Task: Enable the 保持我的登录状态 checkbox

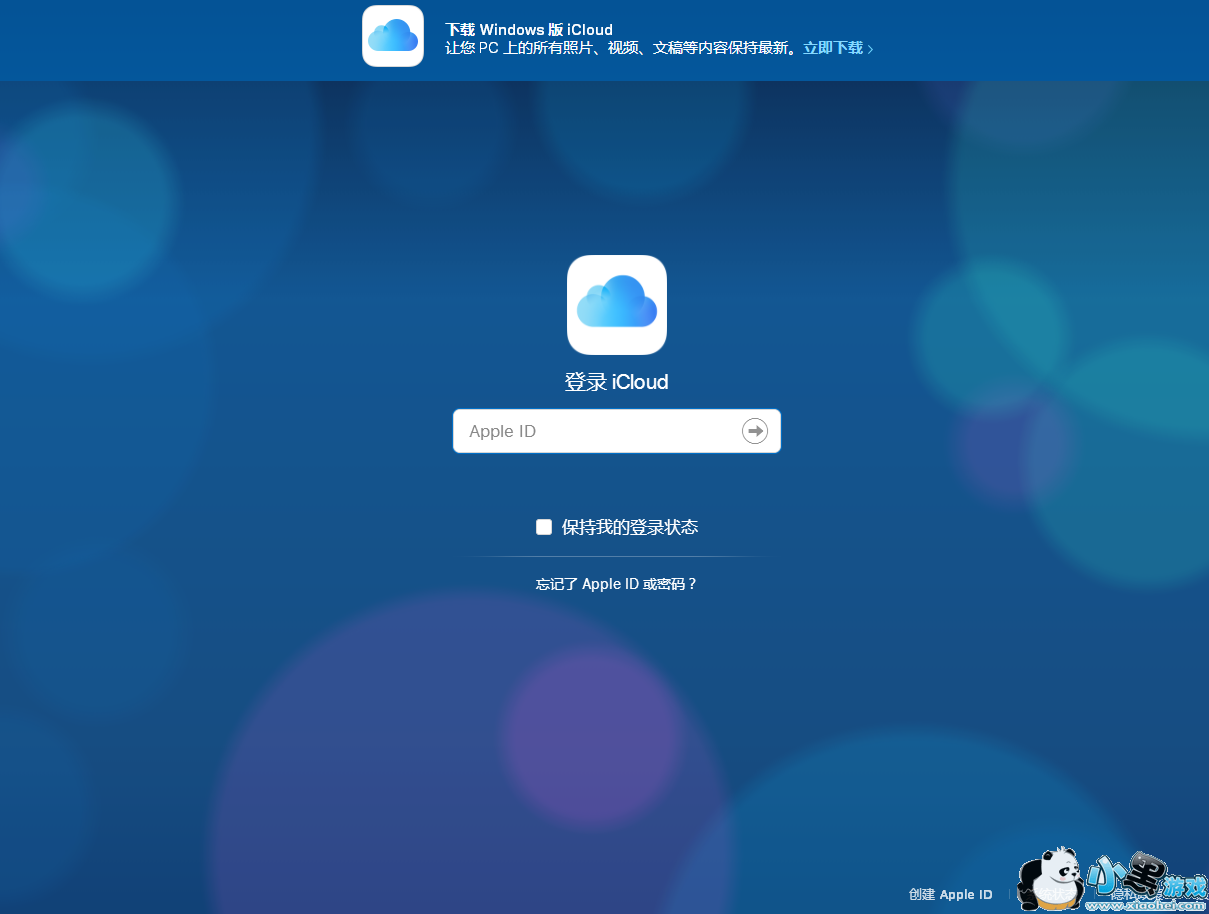Action: (x=544, y=527)
